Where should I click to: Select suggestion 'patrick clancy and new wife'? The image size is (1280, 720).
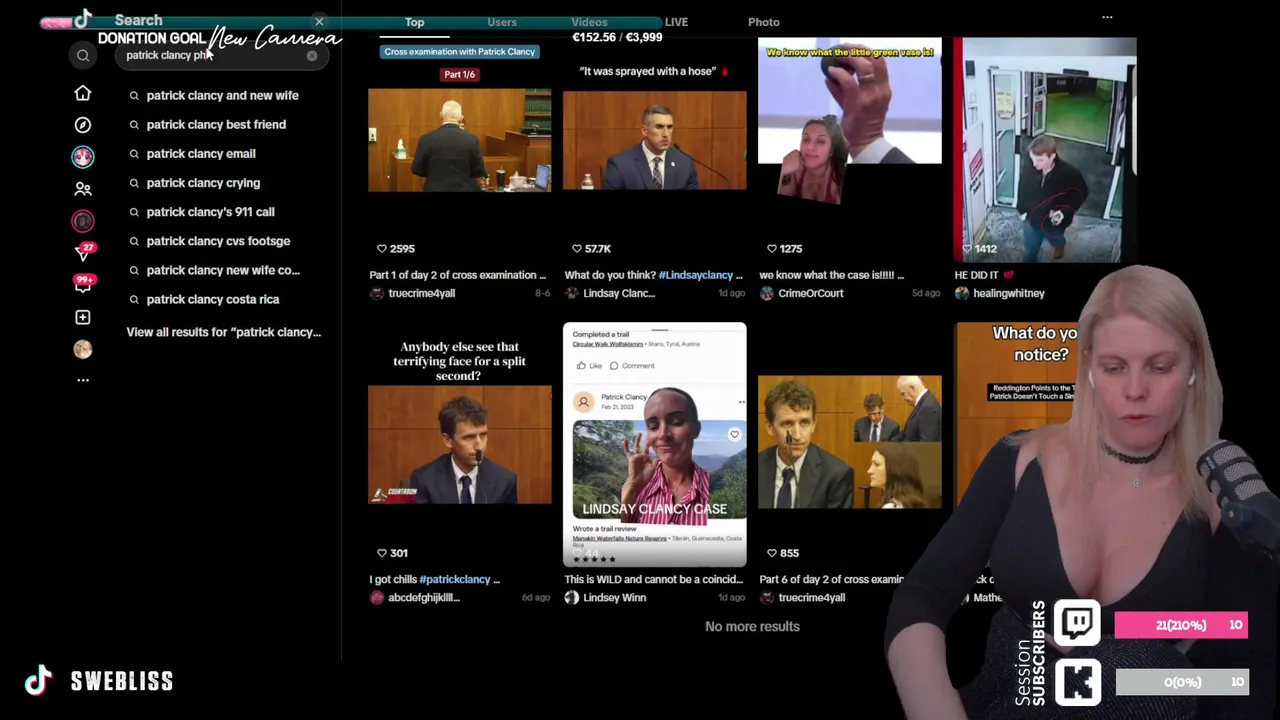pyautogui.click(x=222, y=95)
